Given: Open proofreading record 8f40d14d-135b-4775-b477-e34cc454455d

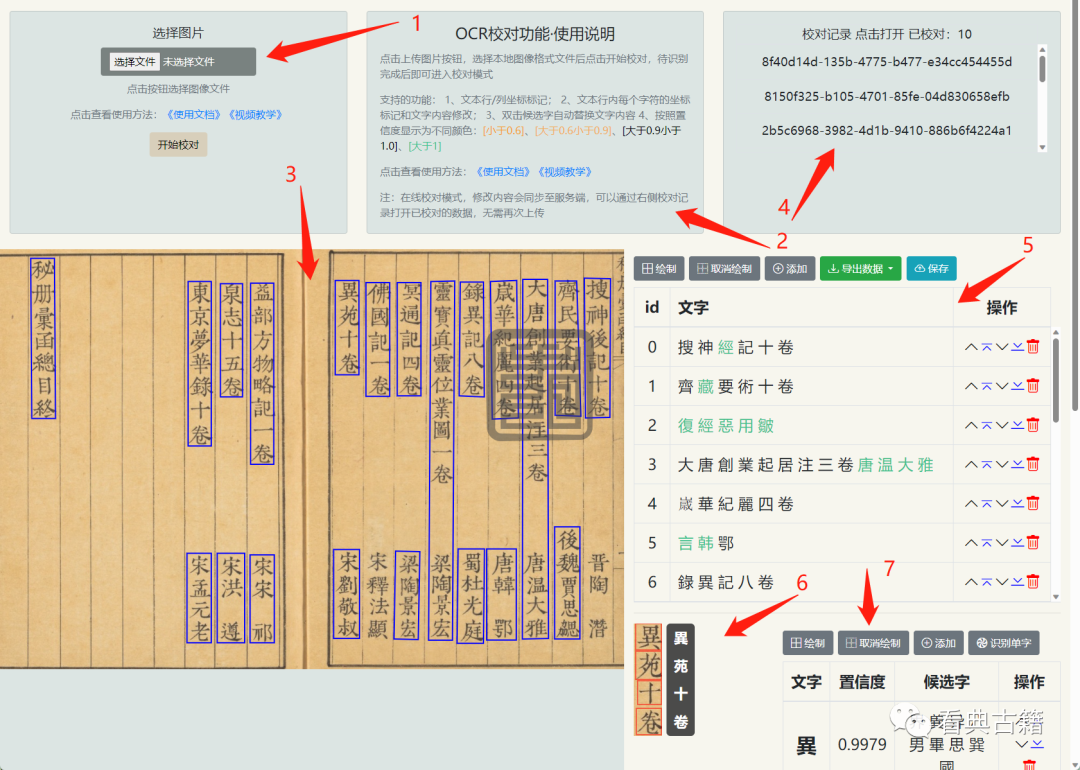Looking at the screenshot, I should 886,62.
